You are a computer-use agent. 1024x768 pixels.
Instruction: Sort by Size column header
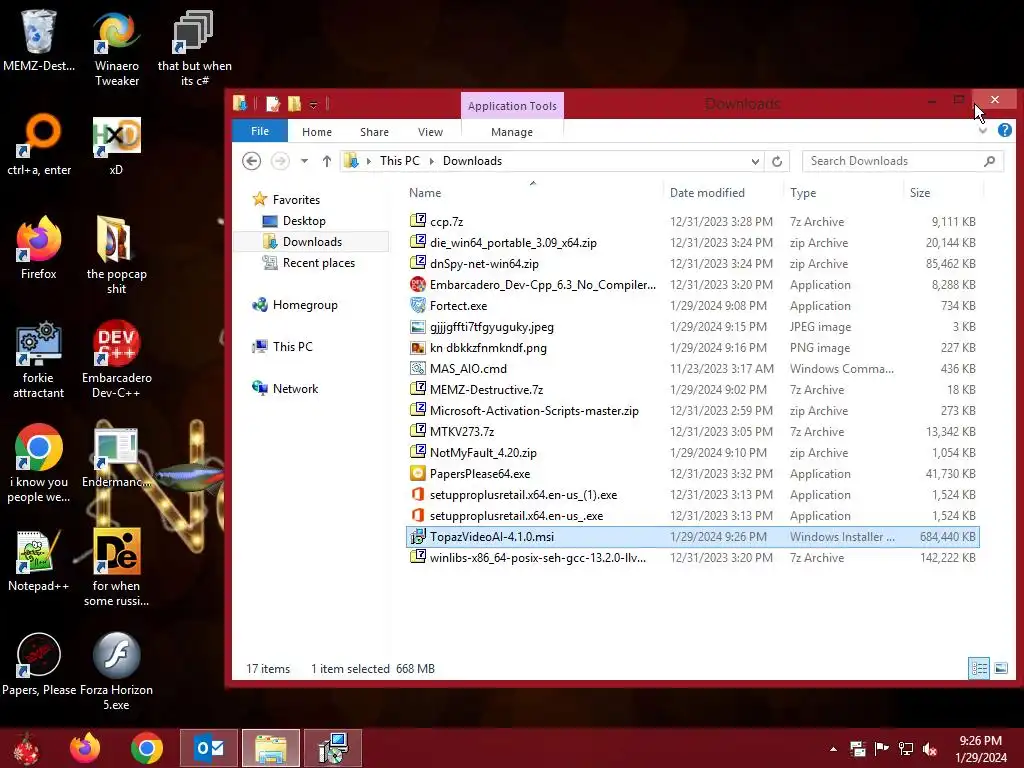point(942,193)
